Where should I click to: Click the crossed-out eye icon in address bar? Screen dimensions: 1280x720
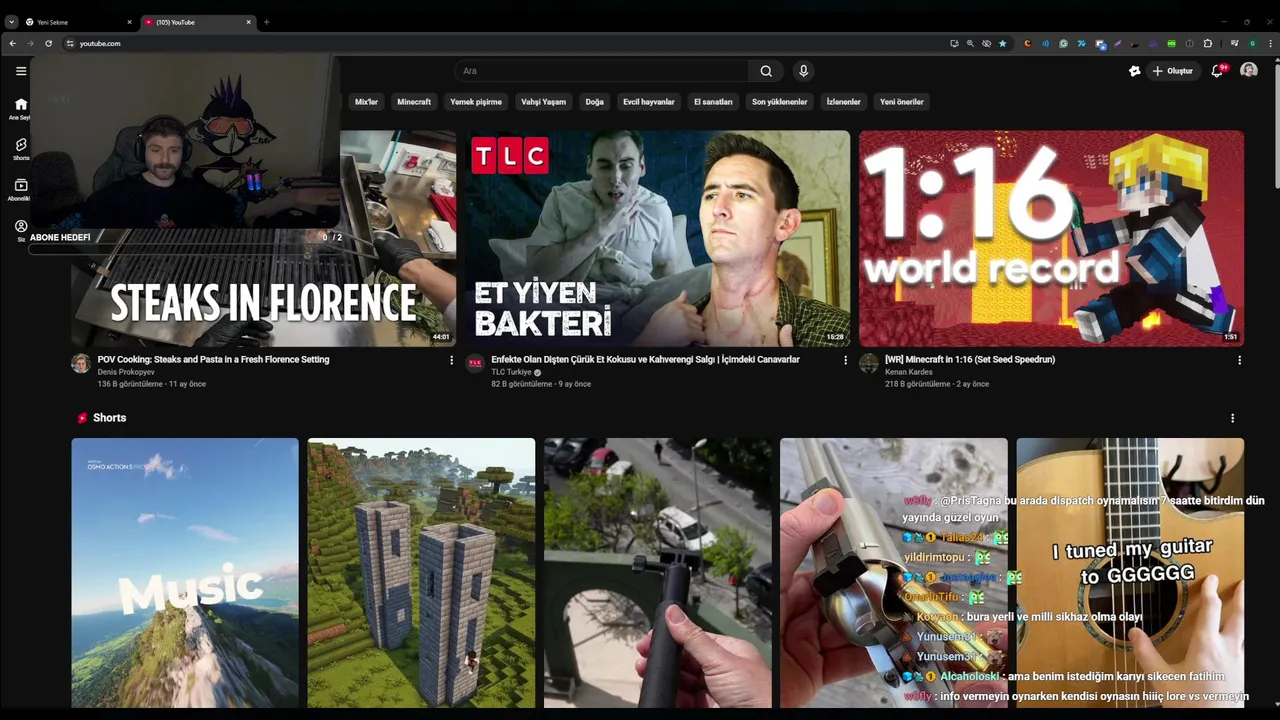(x=986, y=44)
